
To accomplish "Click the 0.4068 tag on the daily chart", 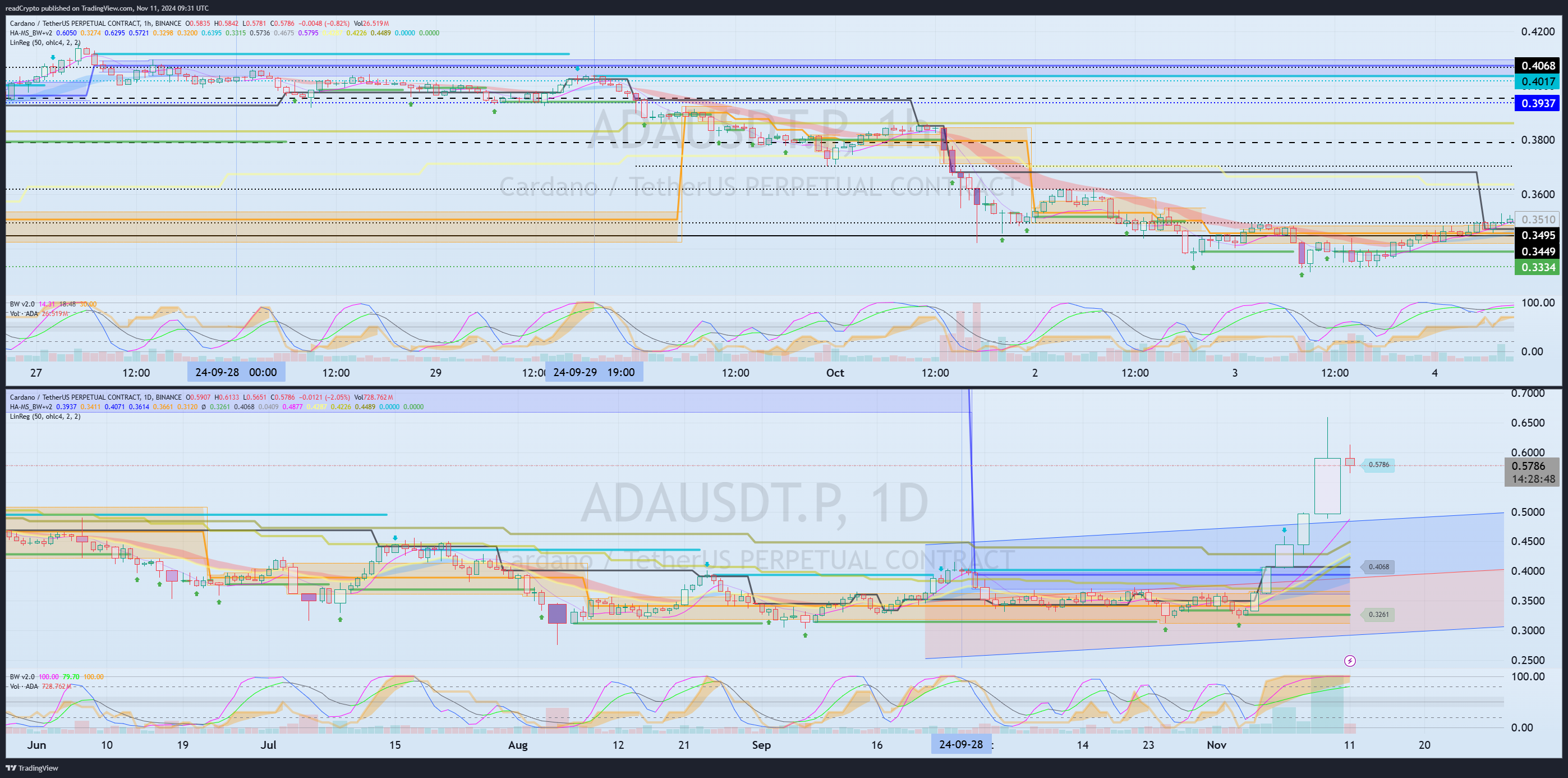I will click(1378, 566).
